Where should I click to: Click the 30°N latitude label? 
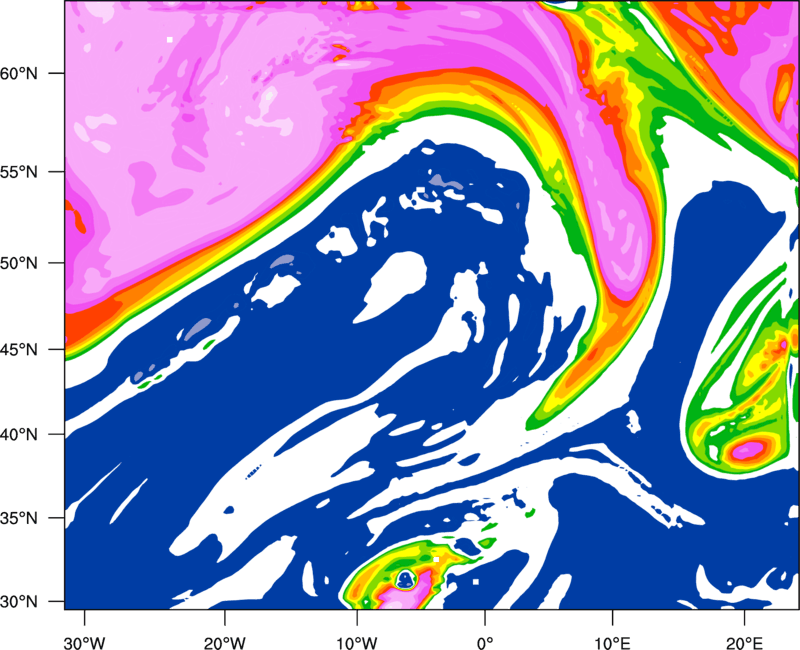pos(19,602)
